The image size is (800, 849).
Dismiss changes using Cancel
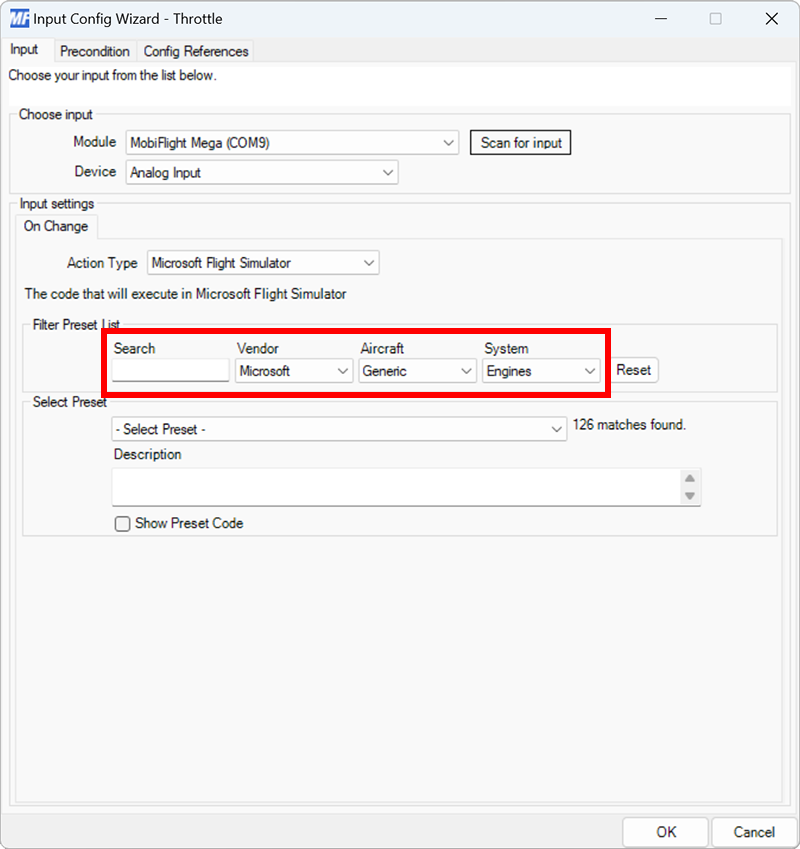[753, 831]
